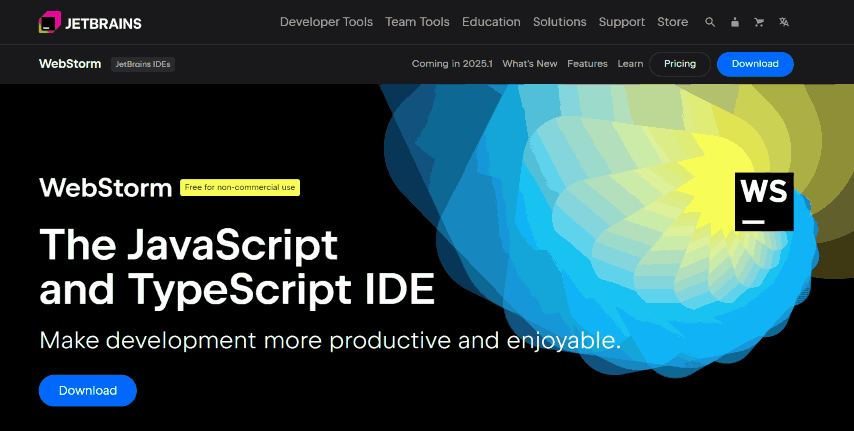Screen dimensions: 854x431
Task: Open the Store menu item
Action: pos(673,22)
